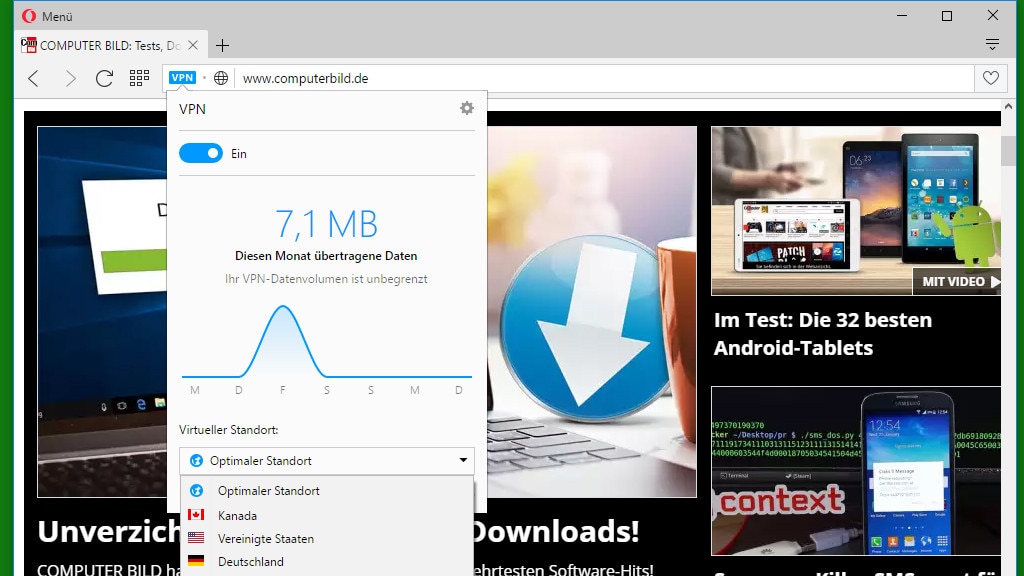The image size is (1024, 576).
Task: Go forward to next page
Action: (69, 78)
